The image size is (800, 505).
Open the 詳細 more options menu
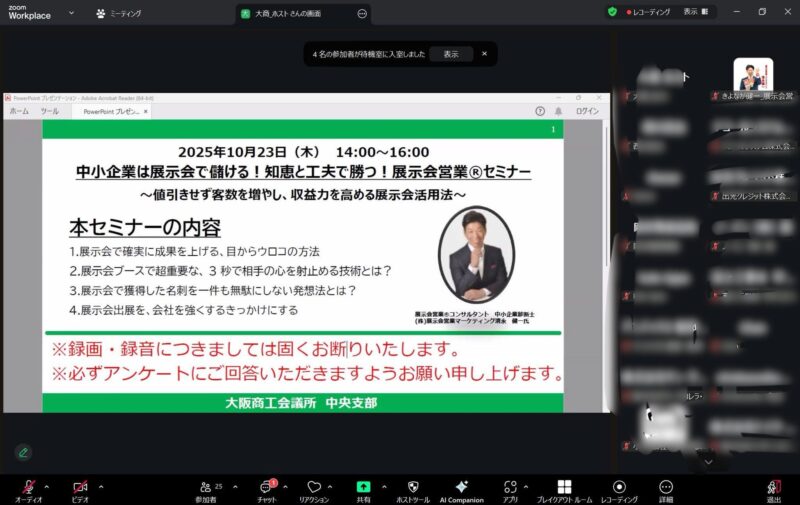666,487
